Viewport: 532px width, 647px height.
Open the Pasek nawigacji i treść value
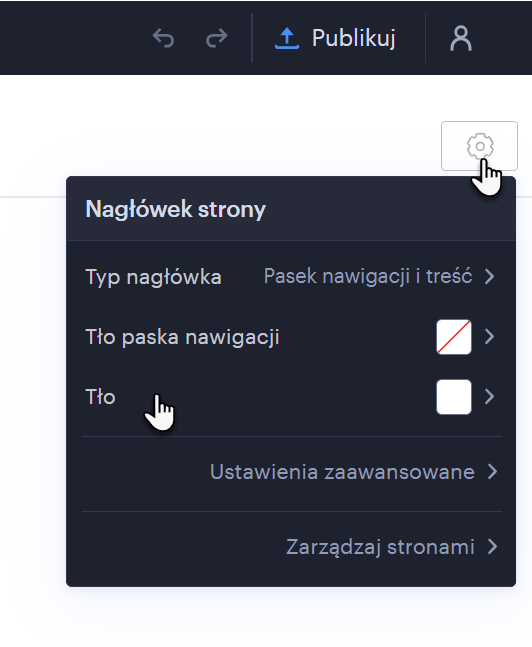[368, 276]
